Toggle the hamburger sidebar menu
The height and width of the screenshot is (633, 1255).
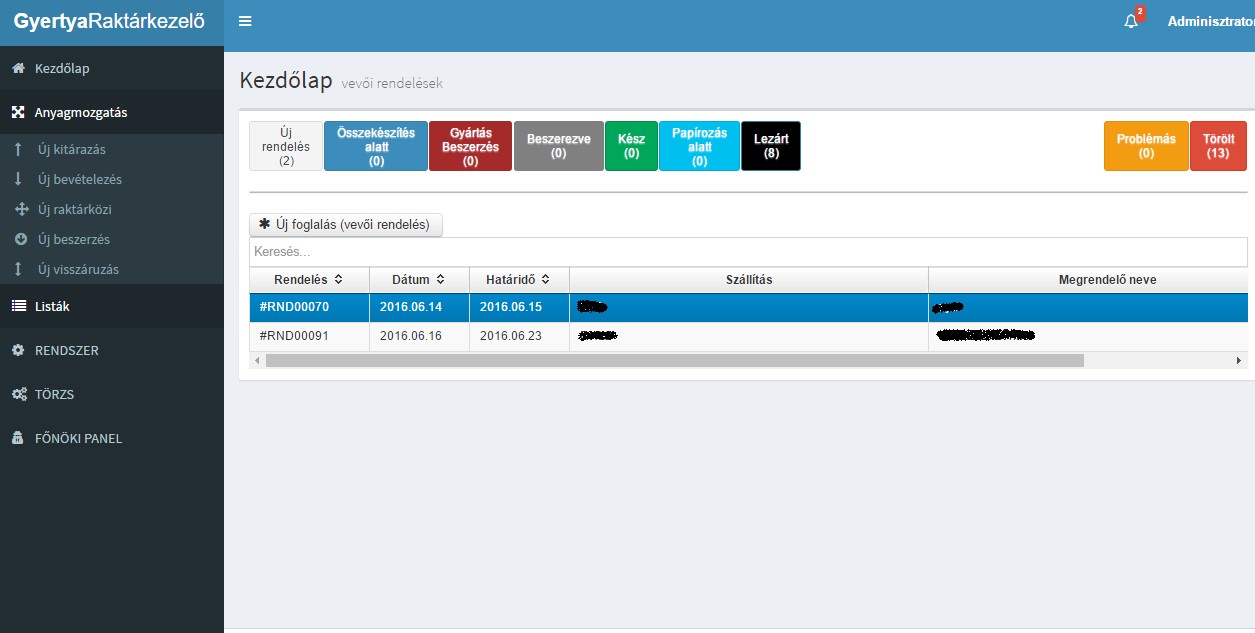(x=245, y=21)
